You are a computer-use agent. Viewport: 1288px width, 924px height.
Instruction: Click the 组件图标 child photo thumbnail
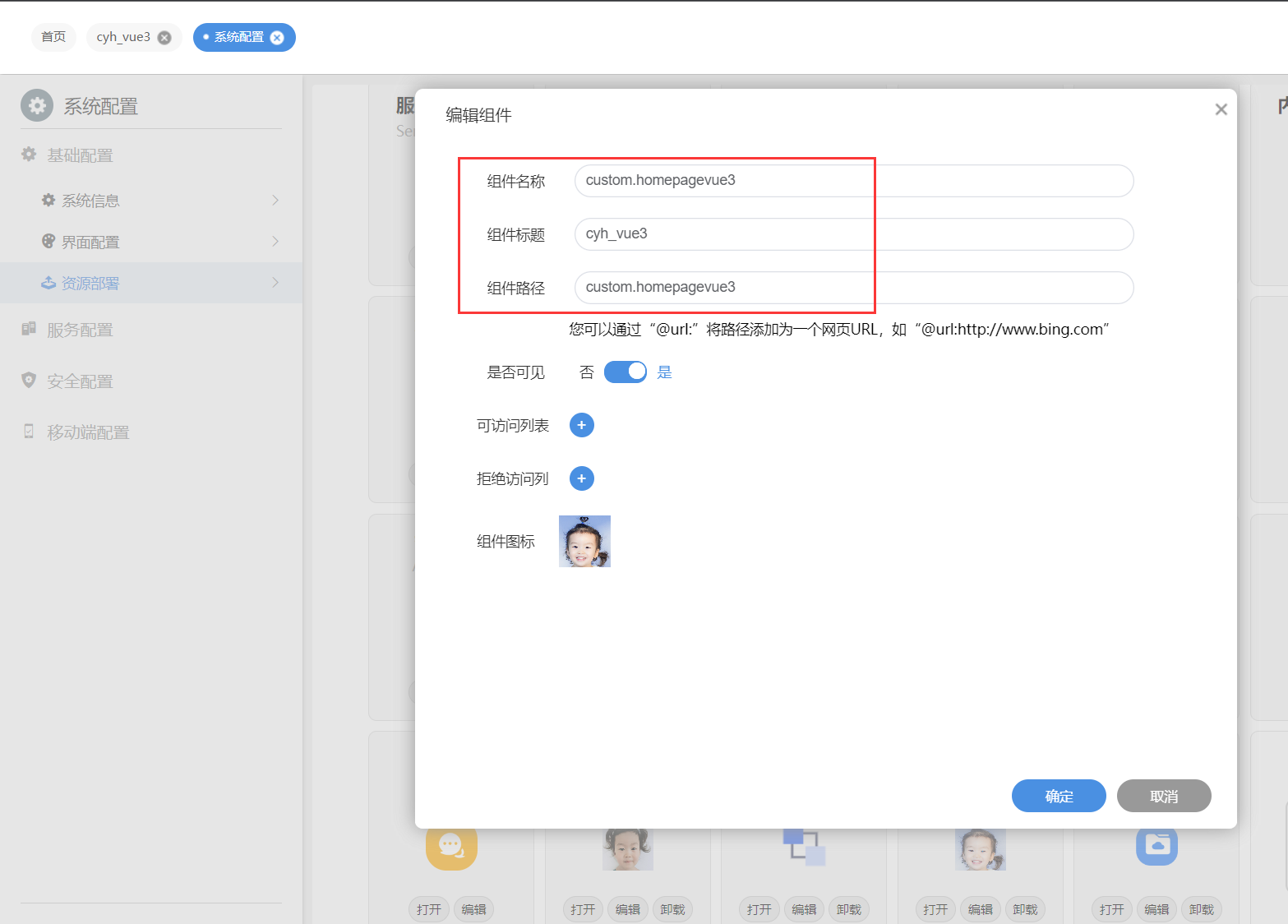tap(584, 541)
